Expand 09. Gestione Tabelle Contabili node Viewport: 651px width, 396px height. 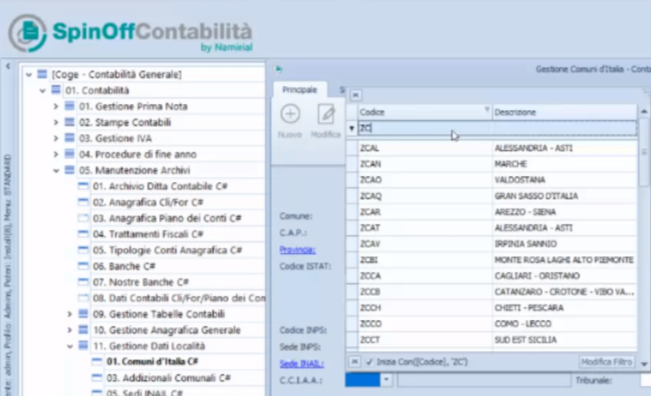[70, 314]
